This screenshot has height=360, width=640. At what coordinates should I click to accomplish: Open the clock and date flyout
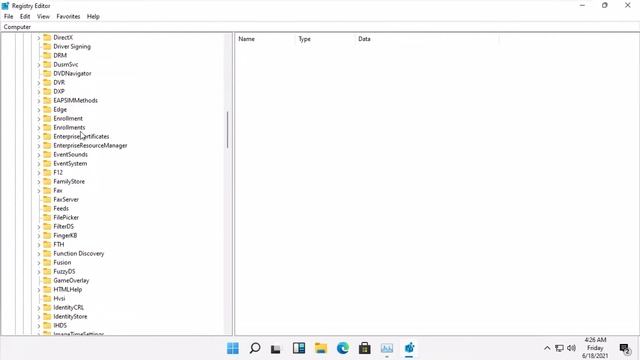(x=595, y=348)
